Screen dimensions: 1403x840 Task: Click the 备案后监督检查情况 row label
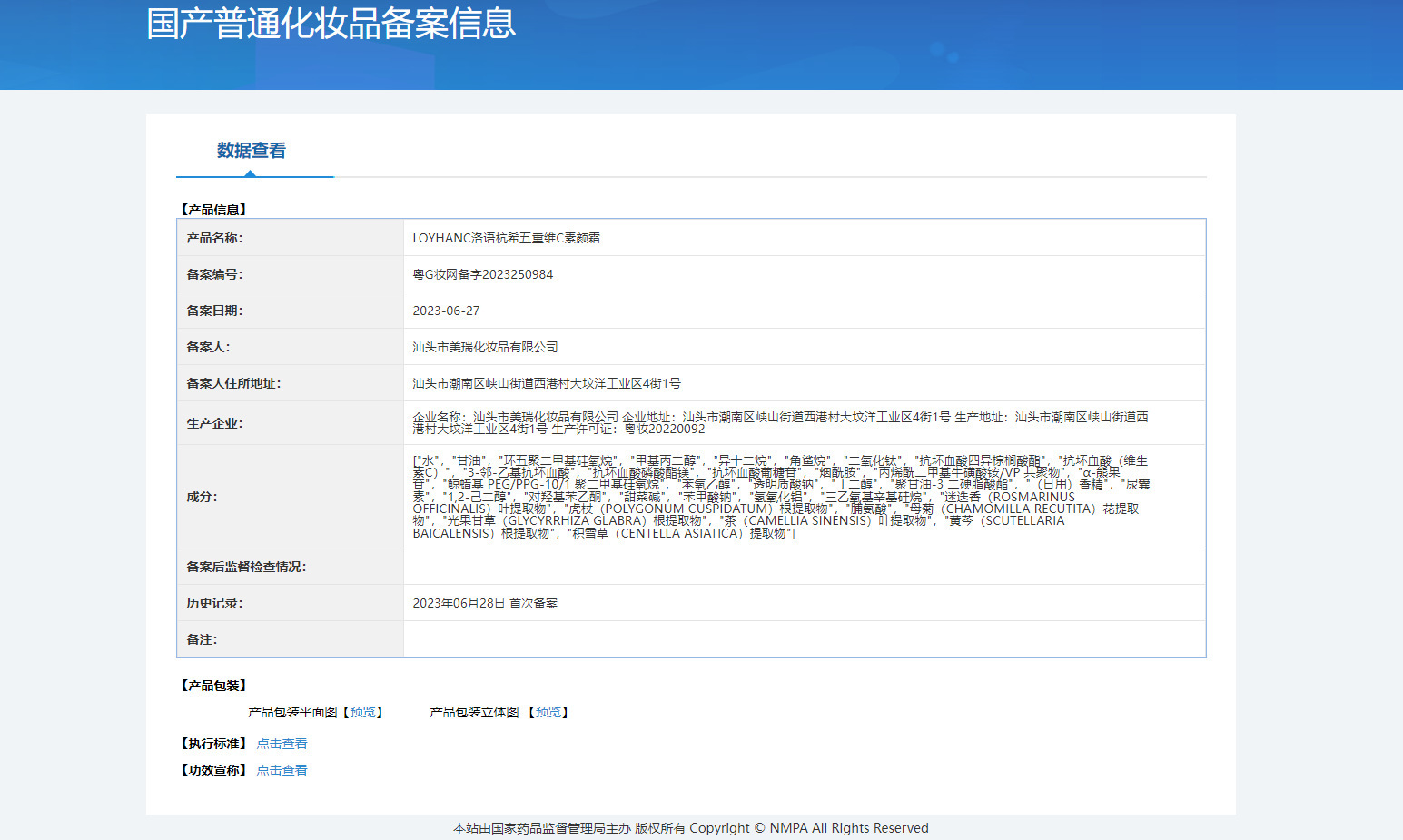point(246,567)
